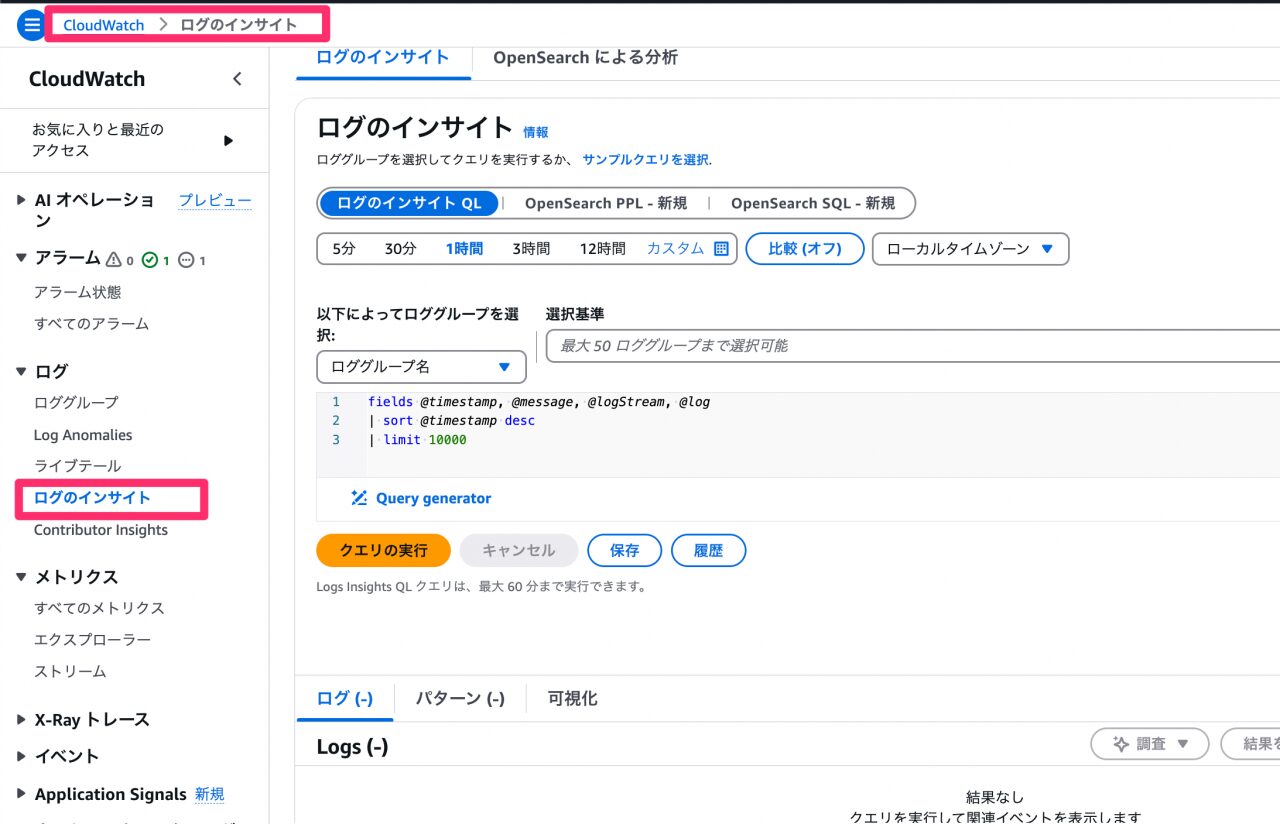This screenshot has width=1280, height=824.
Task: Click the green OK alarm status icon
Action: click(150, 260)
